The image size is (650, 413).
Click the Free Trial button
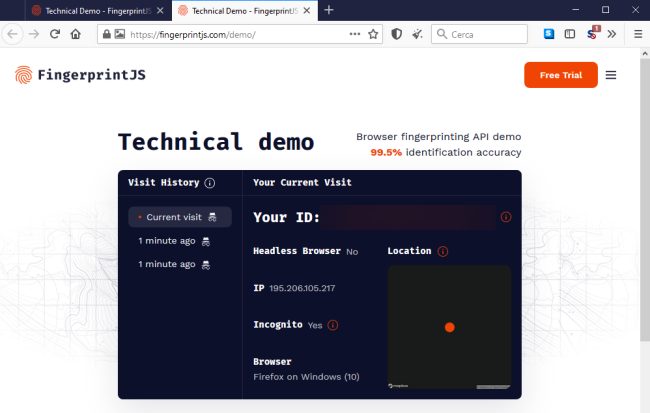coord(560,75)
